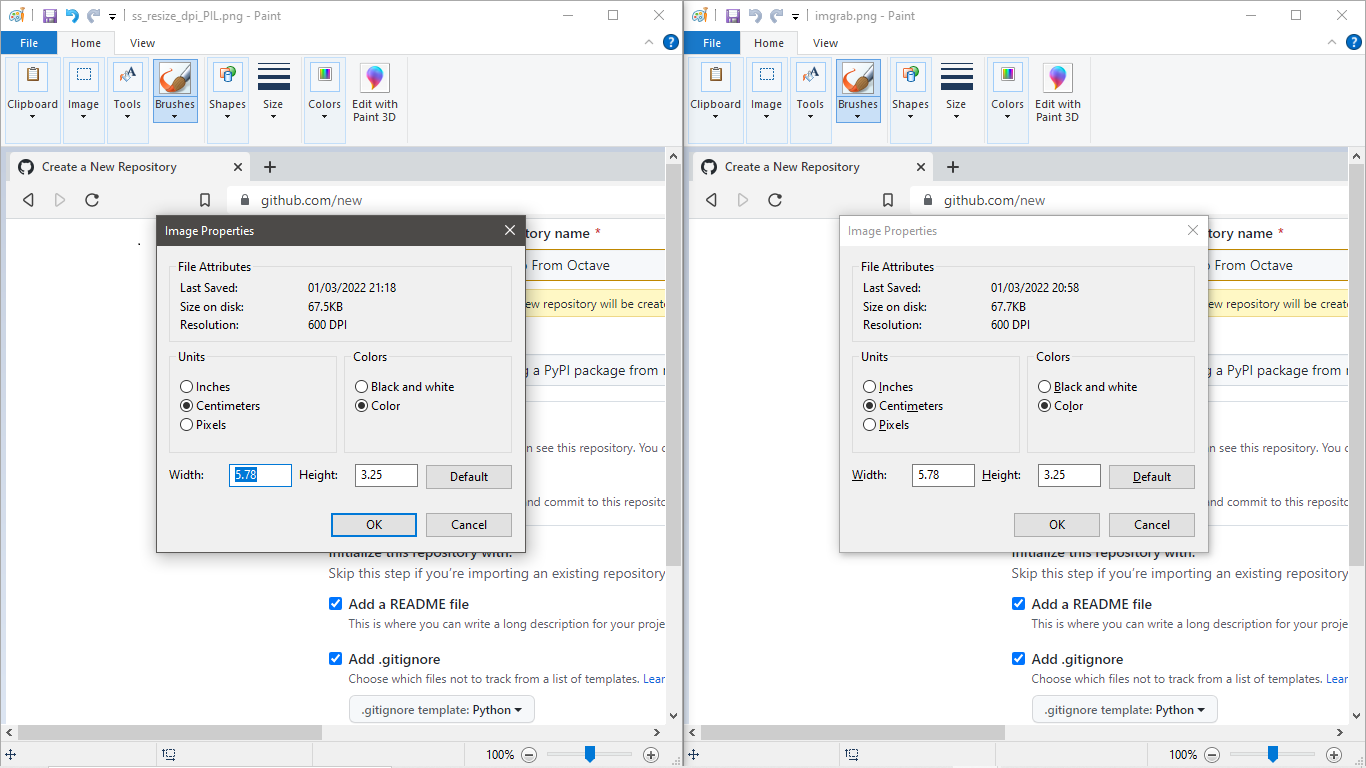
Task: Click the browser page refresh icon
Action: (x=92, y=199)
